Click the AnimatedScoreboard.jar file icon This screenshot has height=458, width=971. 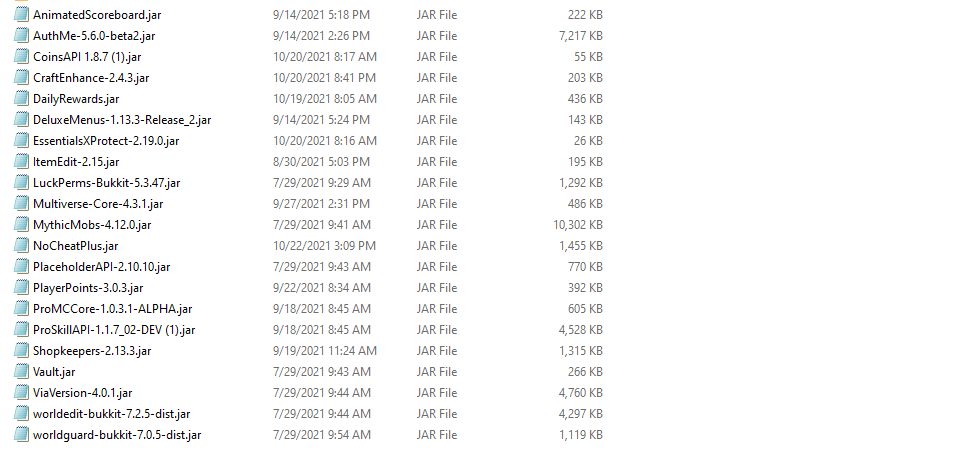22,15
